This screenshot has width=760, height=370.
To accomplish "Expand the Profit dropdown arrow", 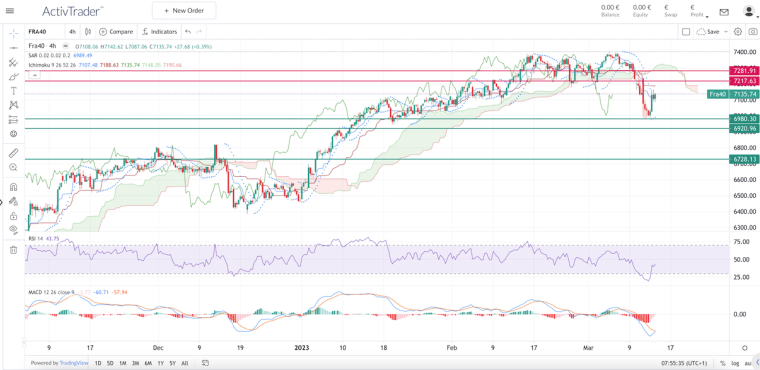I will coord(707,16).
